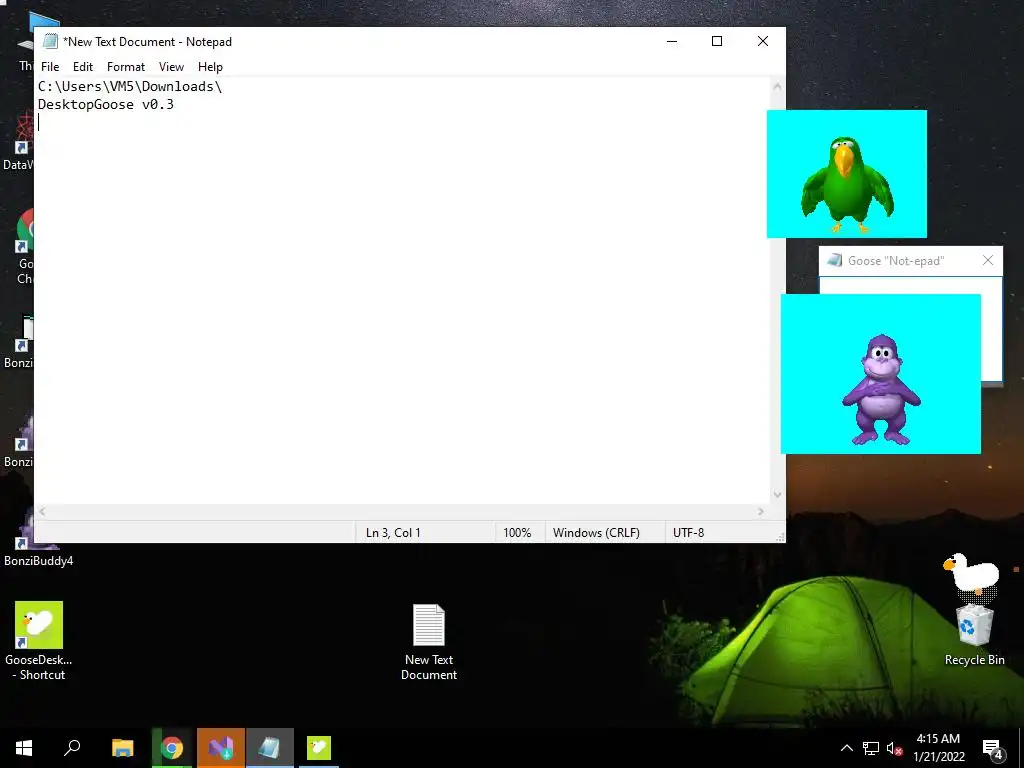Open the clock showing 4:15 AM

(x=938, y=748)
